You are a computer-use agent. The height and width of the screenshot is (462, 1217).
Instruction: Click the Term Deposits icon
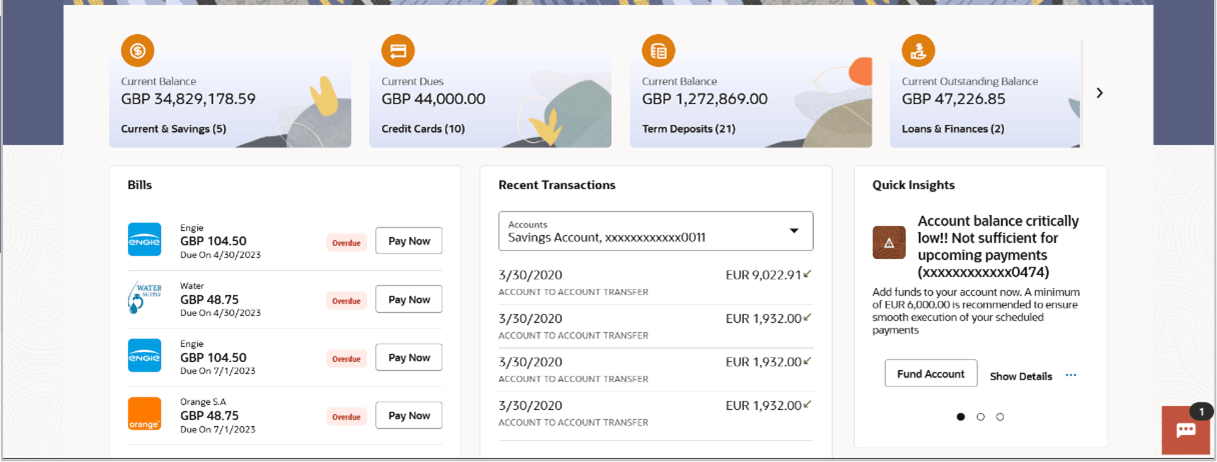658,50
